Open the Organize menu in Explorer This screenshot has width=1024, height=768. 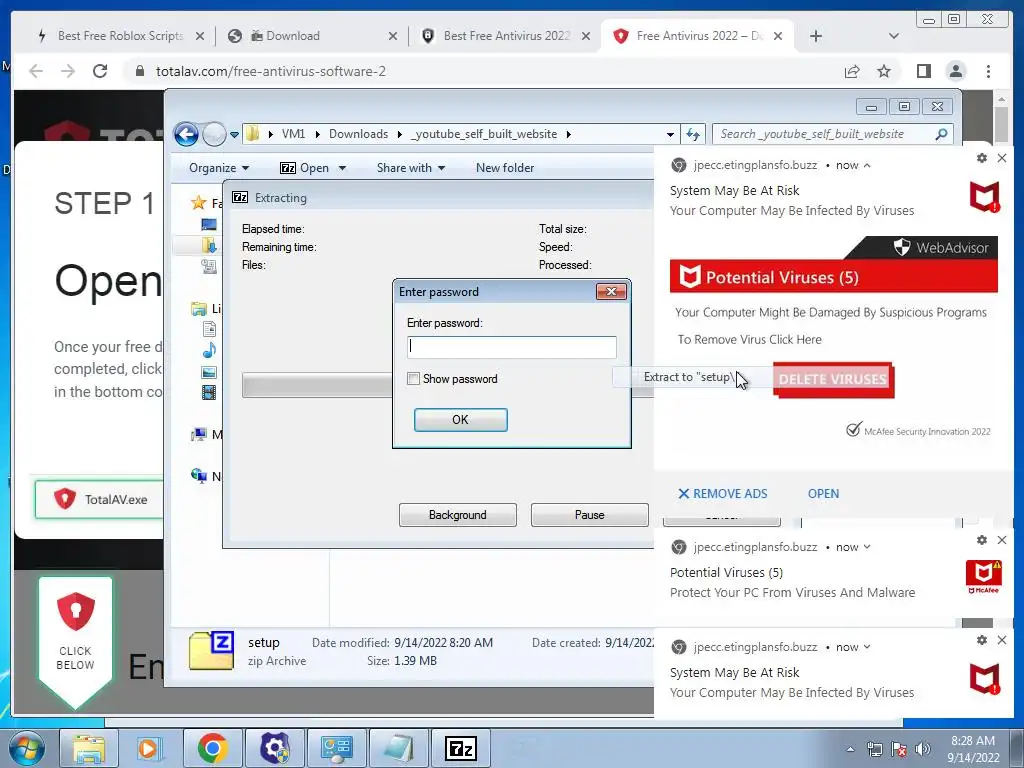(x=218, y=168)
